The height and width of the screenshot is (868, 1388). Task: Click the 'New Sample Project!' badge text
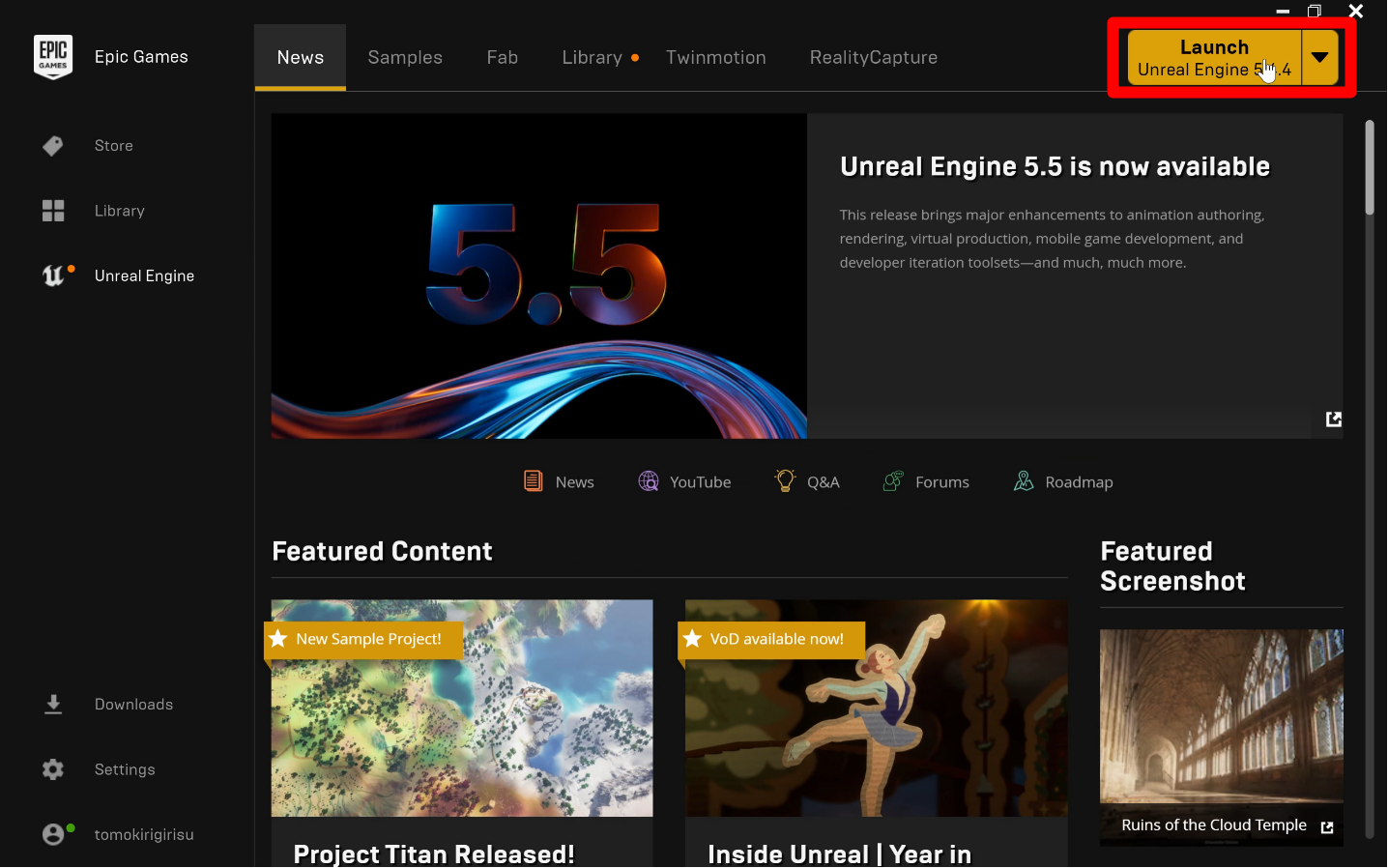369,639
